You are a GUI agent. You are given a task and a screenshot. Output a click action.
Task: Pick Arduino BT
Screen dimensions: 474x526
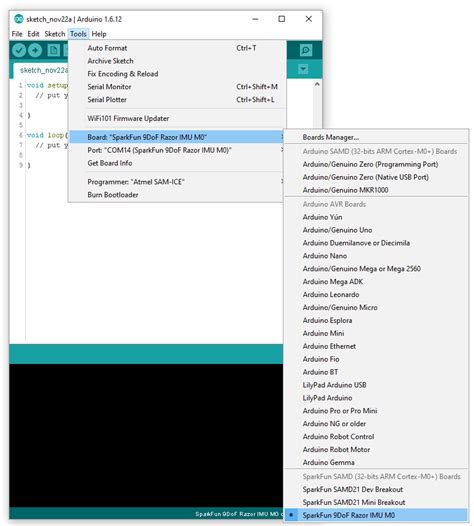click(x=376, y=372)
